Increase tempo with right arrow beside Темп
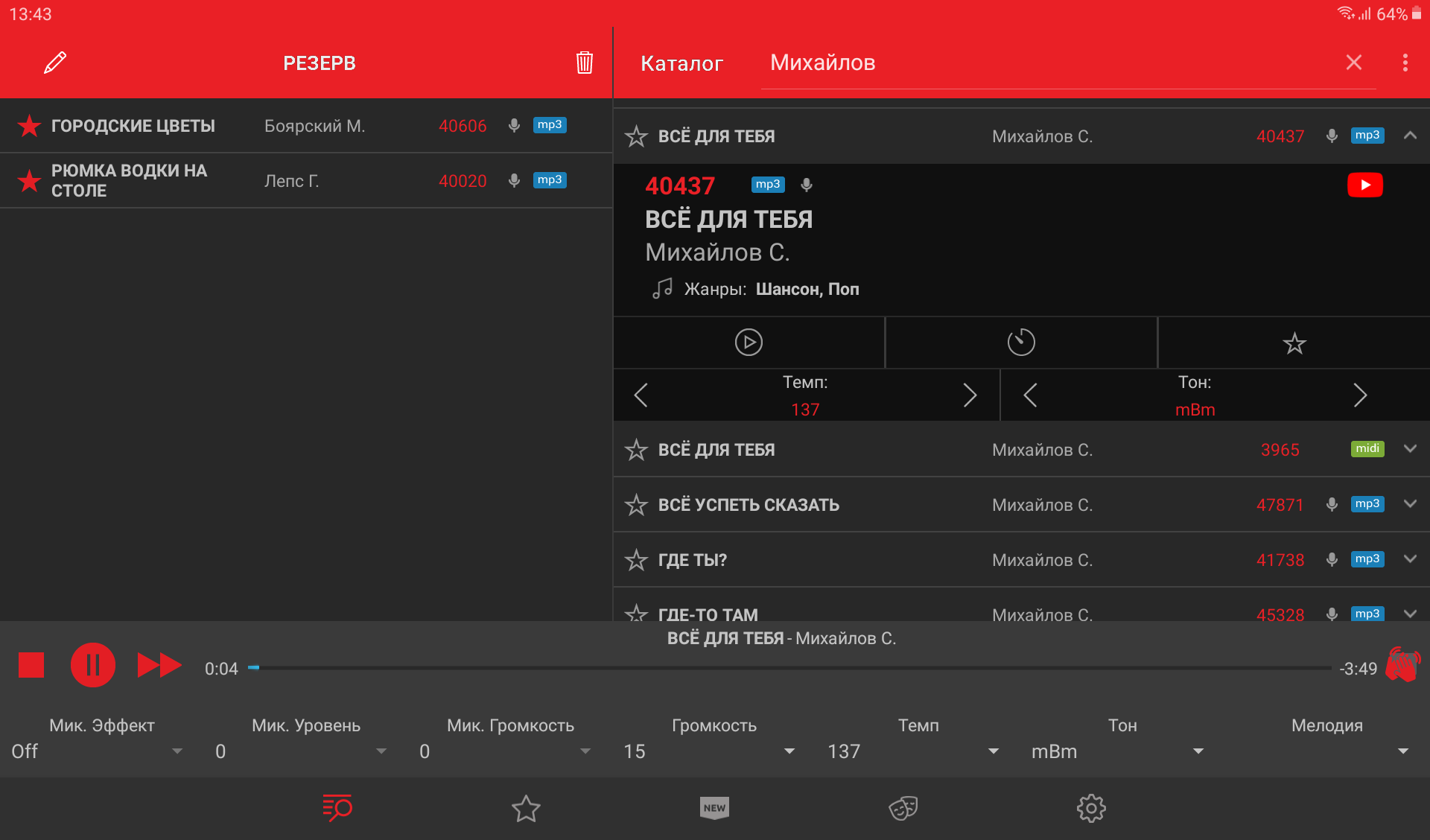Screen dimensions: 1430x840 click(970, 395)
